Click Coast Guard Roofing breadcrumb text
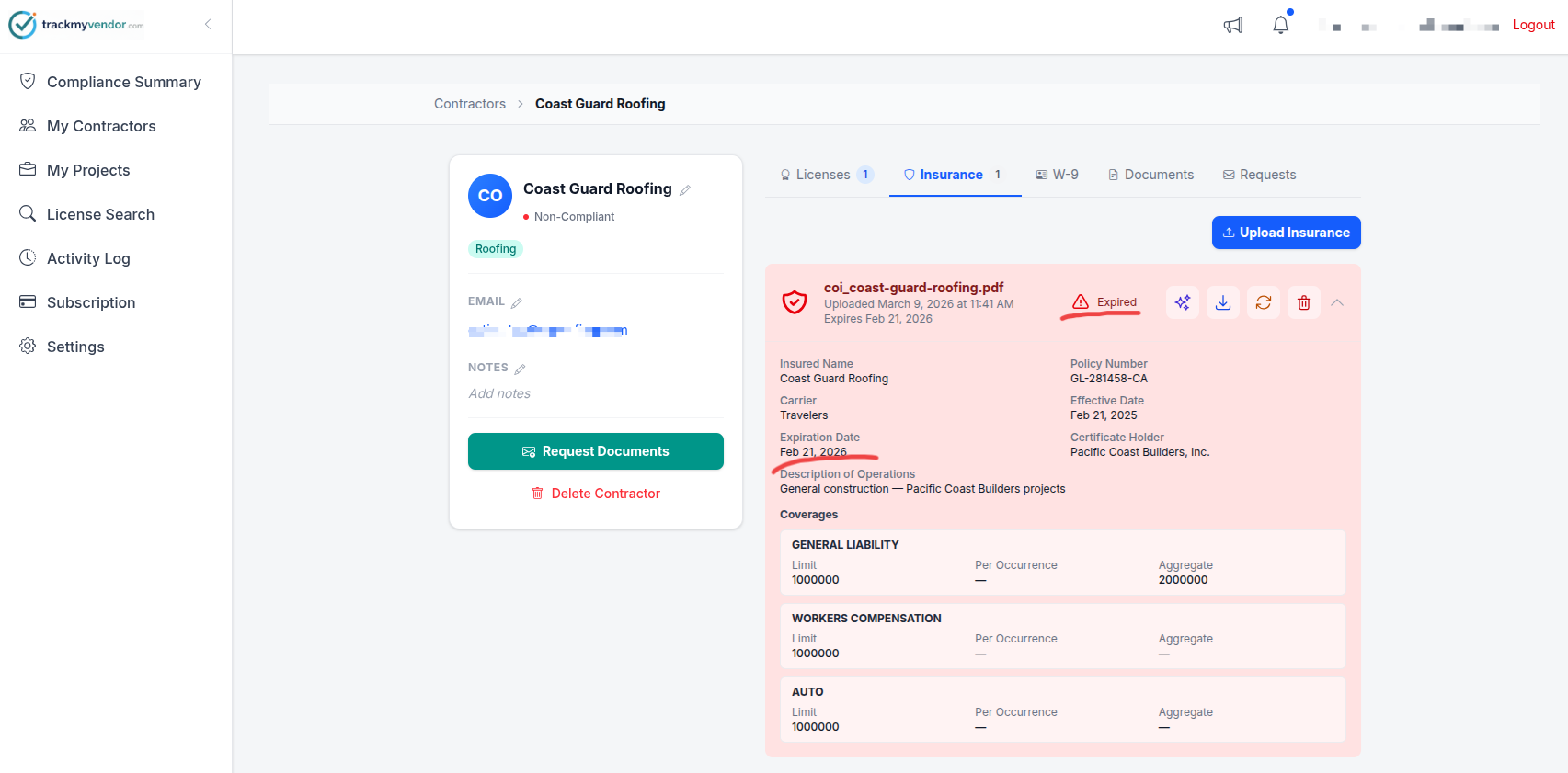This screenshot has height=773, width=1568. [x=601, y=104]
